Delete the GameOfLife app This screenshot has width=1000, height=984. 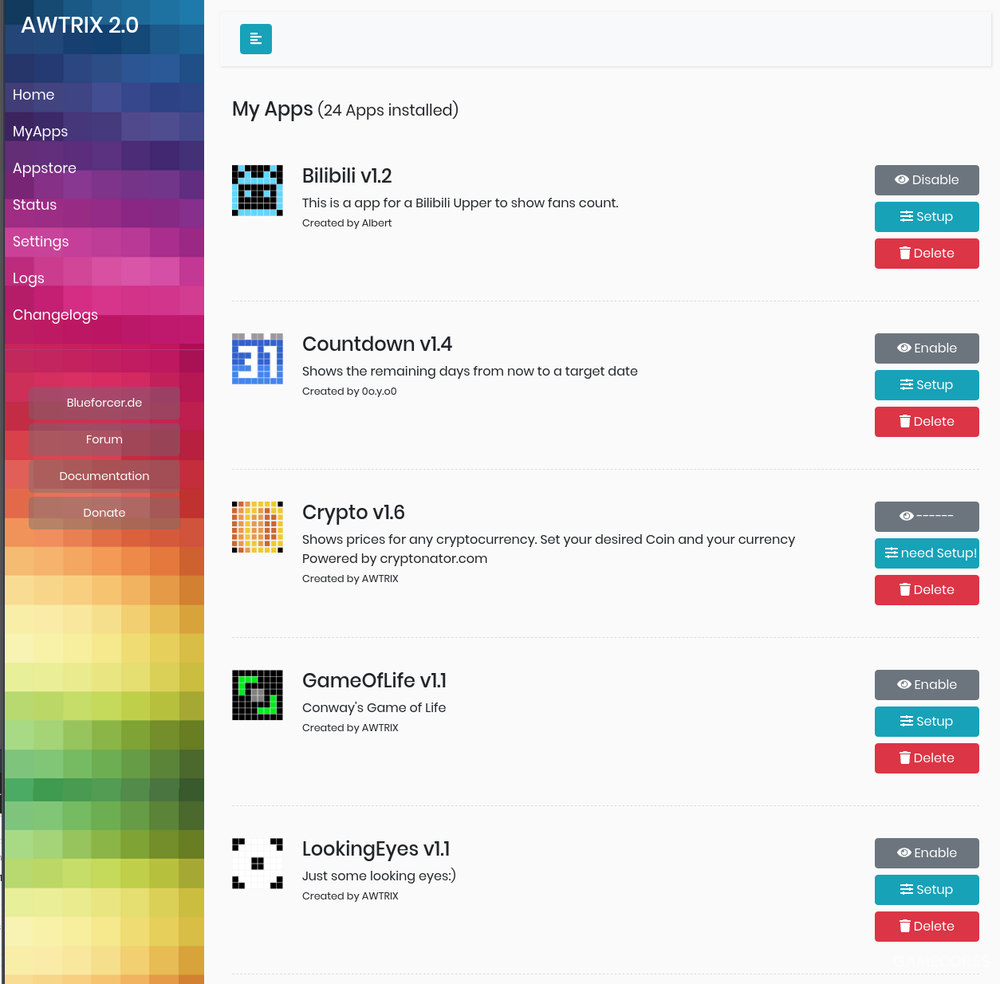point(927,759)
